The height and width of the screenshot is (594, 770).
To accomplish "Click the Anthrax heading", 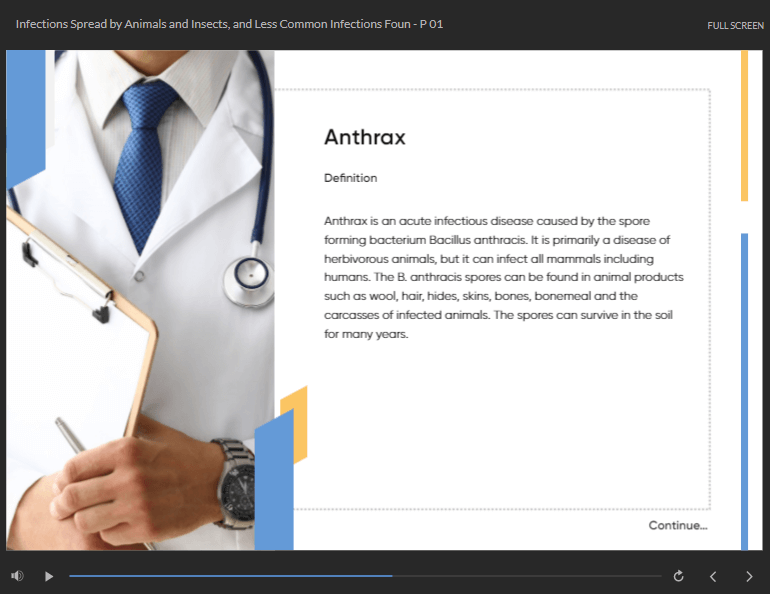I will pos(365,137).
